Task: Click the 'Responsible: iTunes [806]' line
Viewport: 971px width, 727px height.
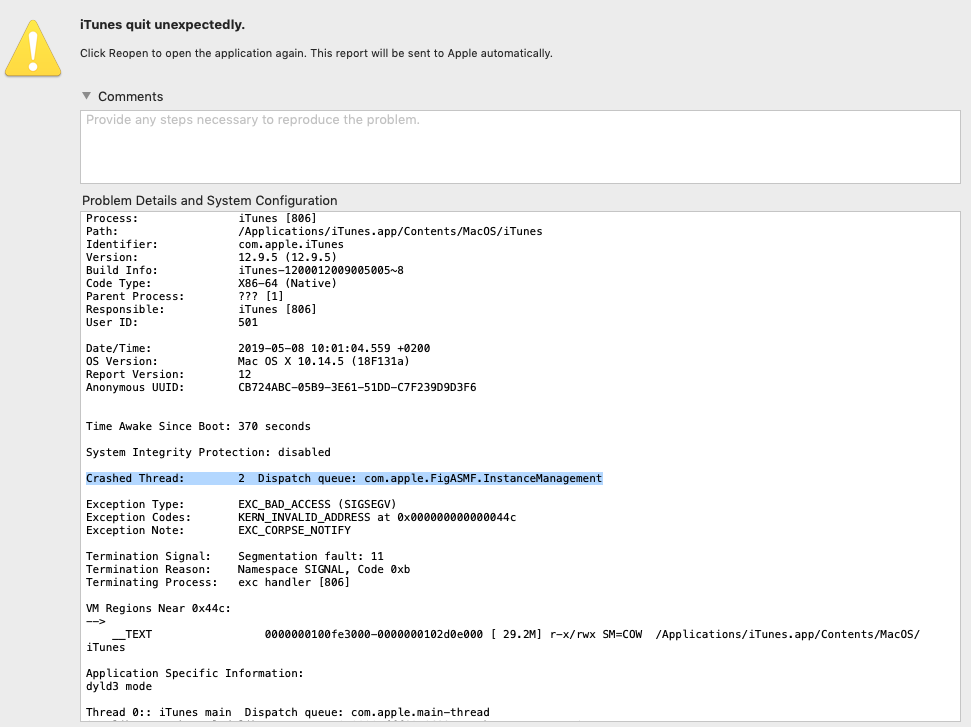Action: click(201, 309)
